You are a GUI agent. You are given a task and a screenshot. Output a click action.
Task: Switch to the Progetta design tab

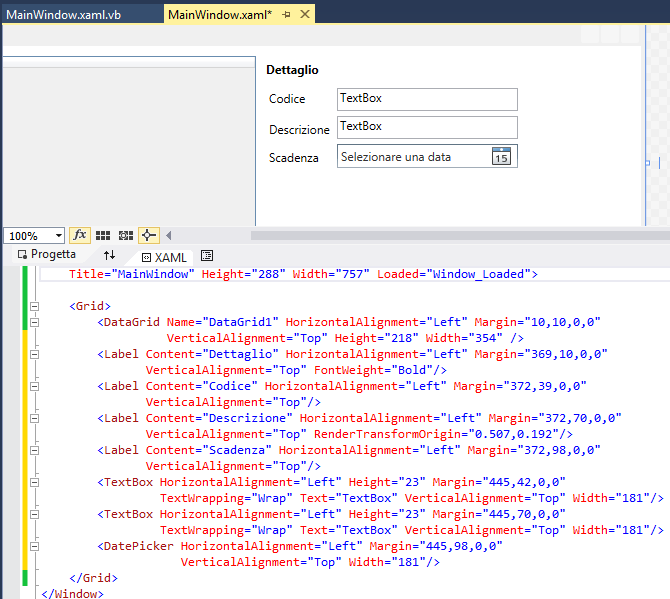coord(47,254)
